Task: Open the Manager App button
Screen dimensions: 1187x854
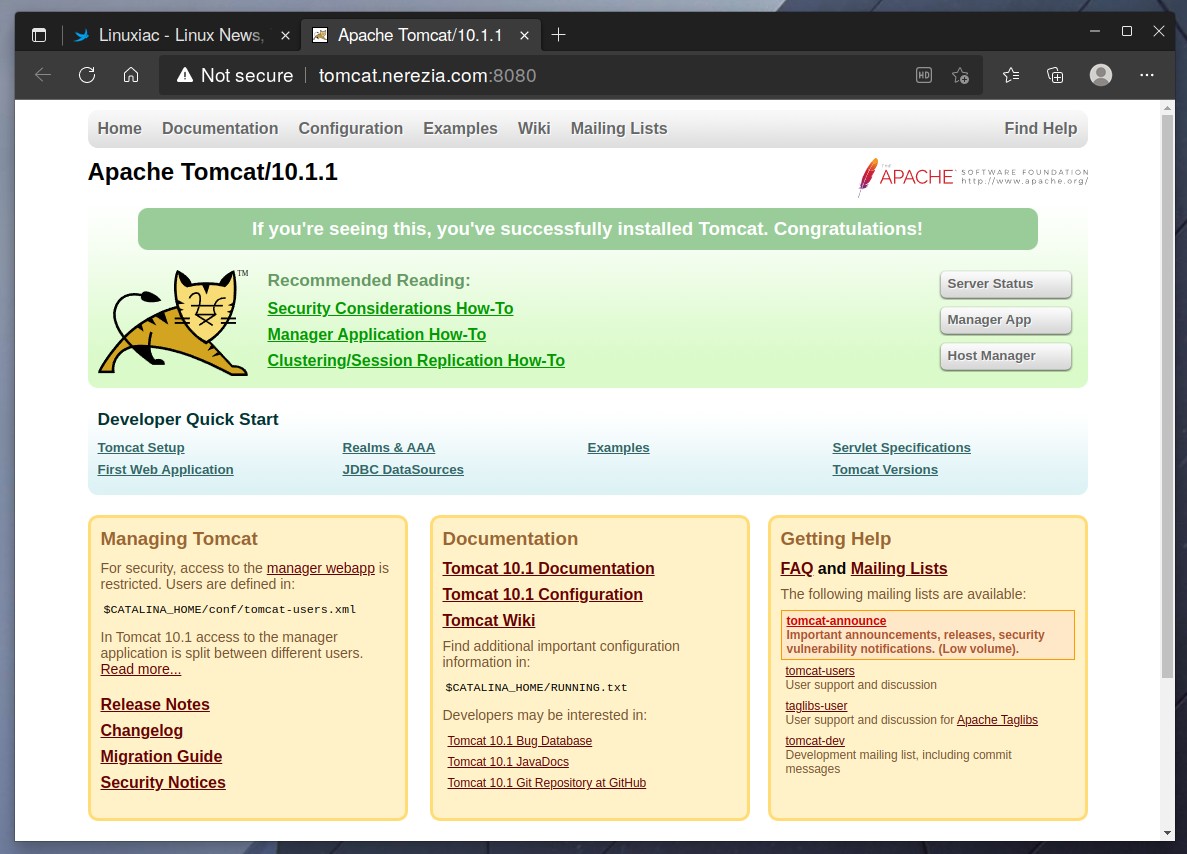Action: pos(1005,320)
